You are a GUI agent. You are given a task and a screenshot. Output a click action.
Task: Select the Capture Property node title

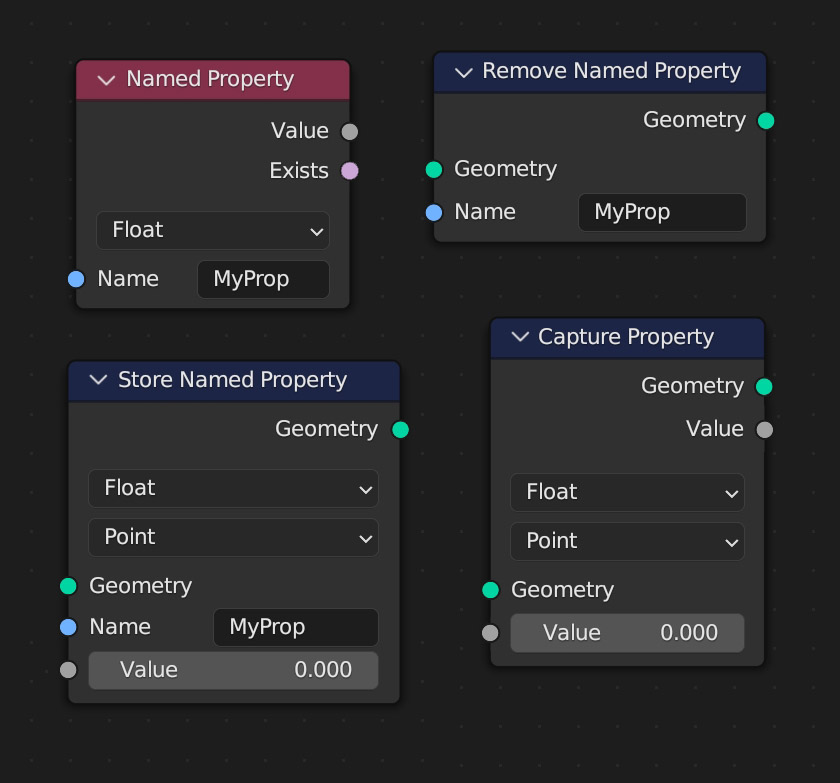click(x=626, y=337)
